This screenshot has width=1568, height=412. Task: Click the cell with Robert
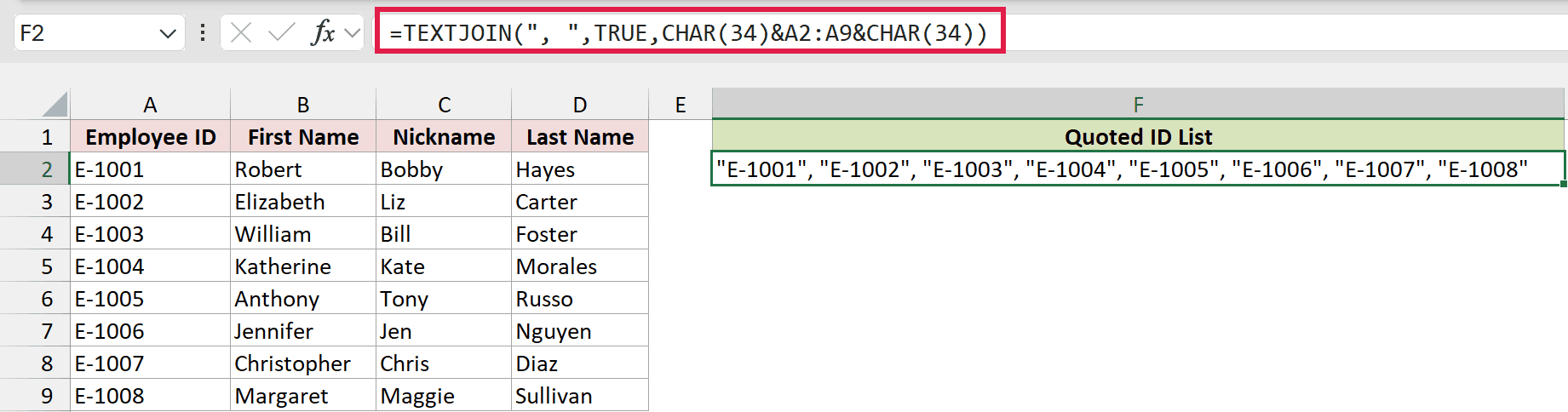point(303,169)
